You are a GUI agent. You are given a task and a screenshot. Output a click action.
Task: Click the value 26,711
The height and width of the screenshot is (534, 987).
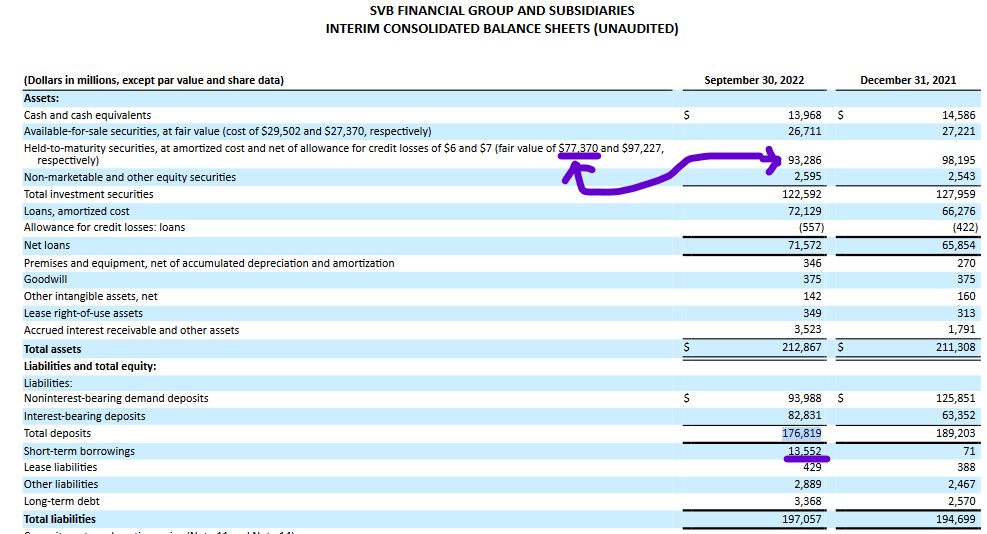(x=804, y=131)
